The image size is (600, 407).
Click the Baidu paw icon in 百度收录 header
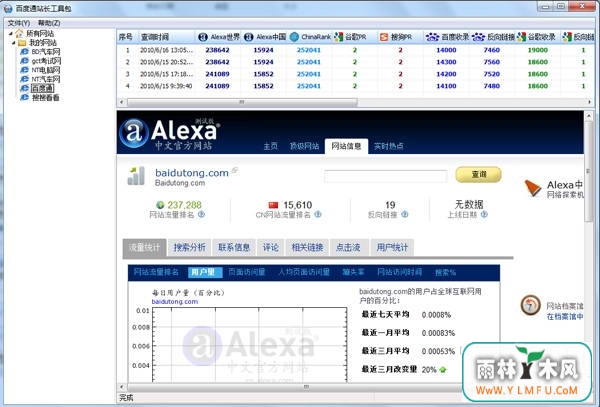432,37
